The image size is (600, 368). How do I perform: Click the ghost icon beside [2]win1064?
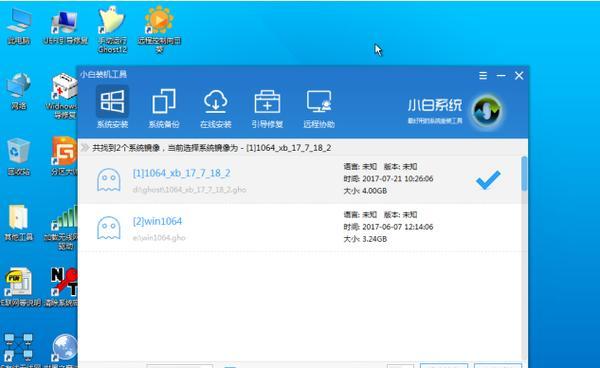point(109,228)
